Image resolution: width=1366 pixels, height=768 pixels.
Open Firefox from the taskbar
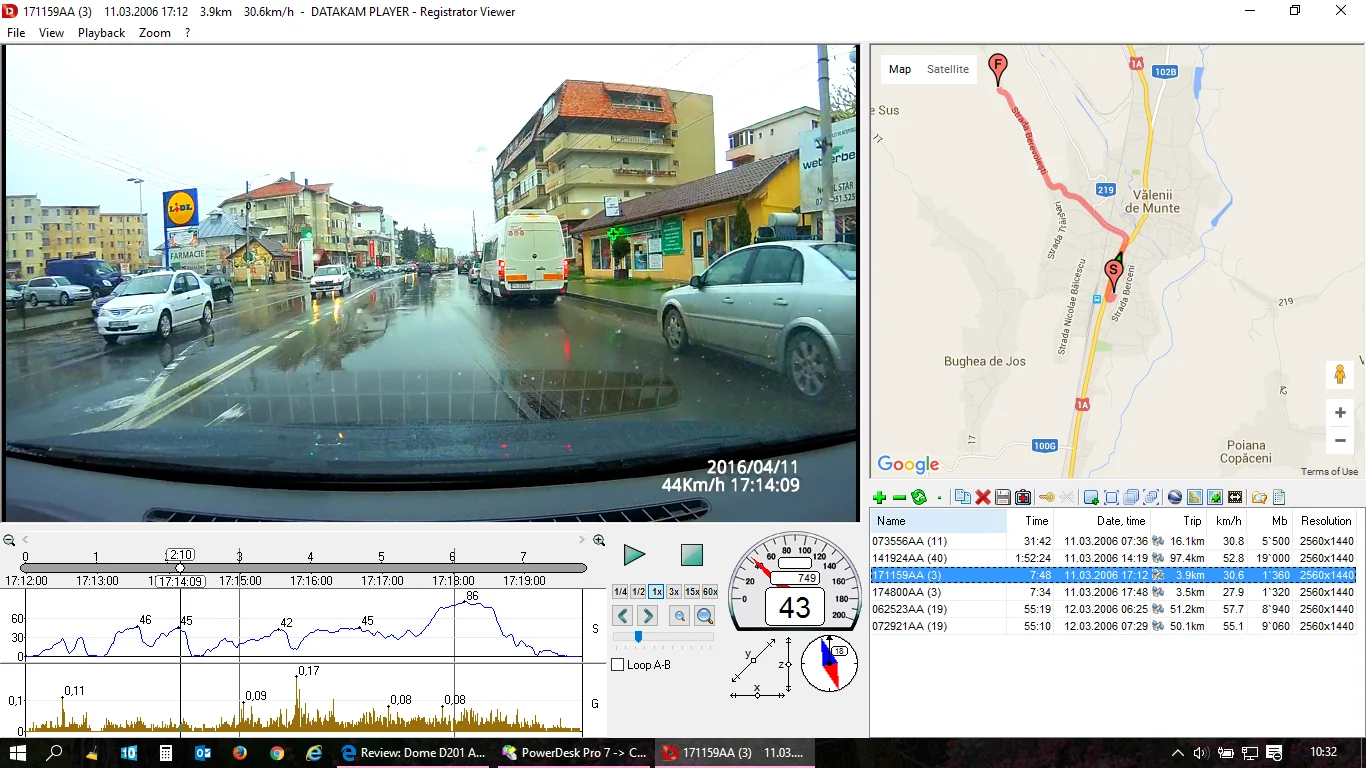point(240,753)
